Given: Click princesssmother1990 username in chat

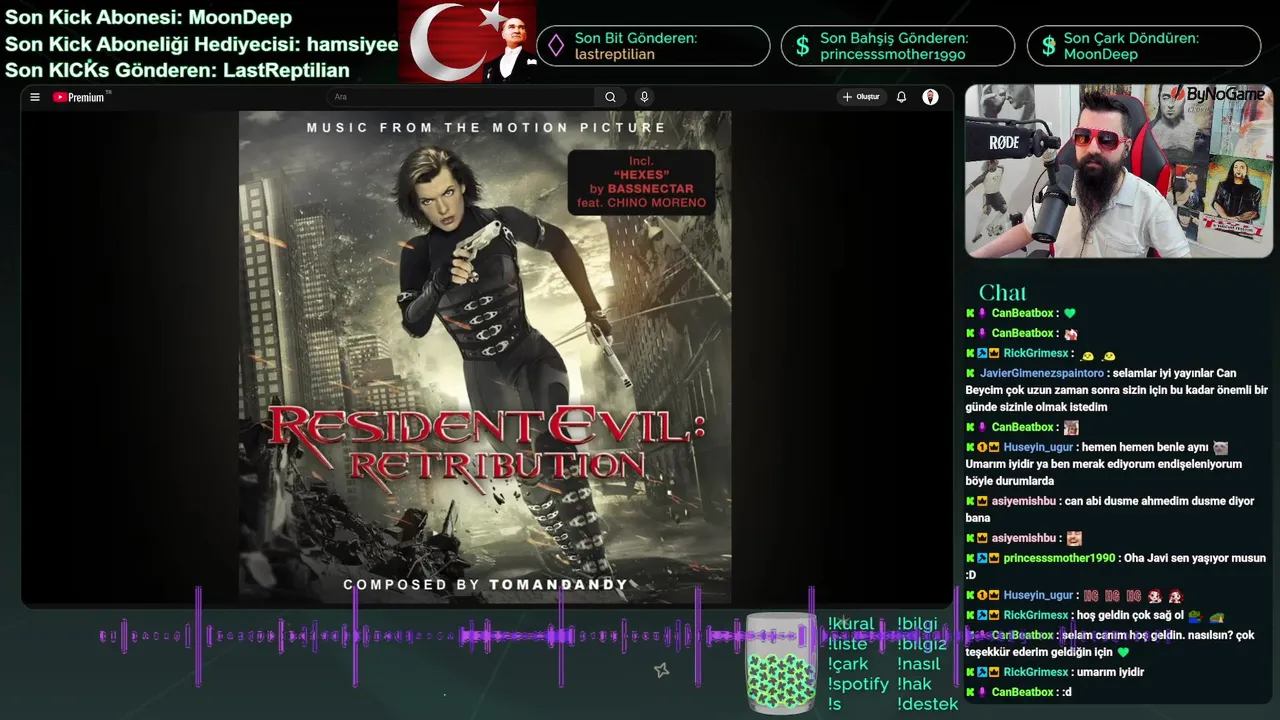Looking at the screenshot, I should tap(1059, 558).
